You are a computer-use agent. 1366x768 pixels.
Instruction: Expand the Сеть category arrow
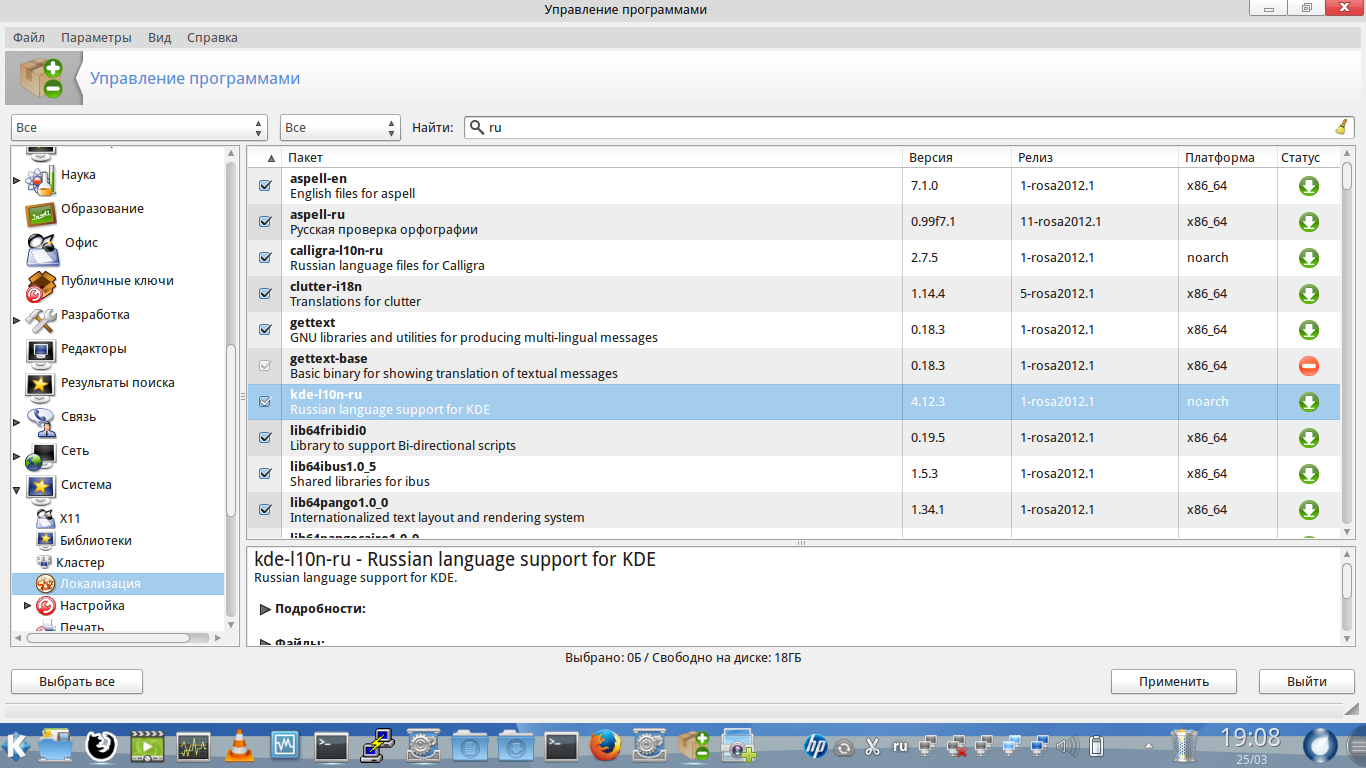(16, 457)
